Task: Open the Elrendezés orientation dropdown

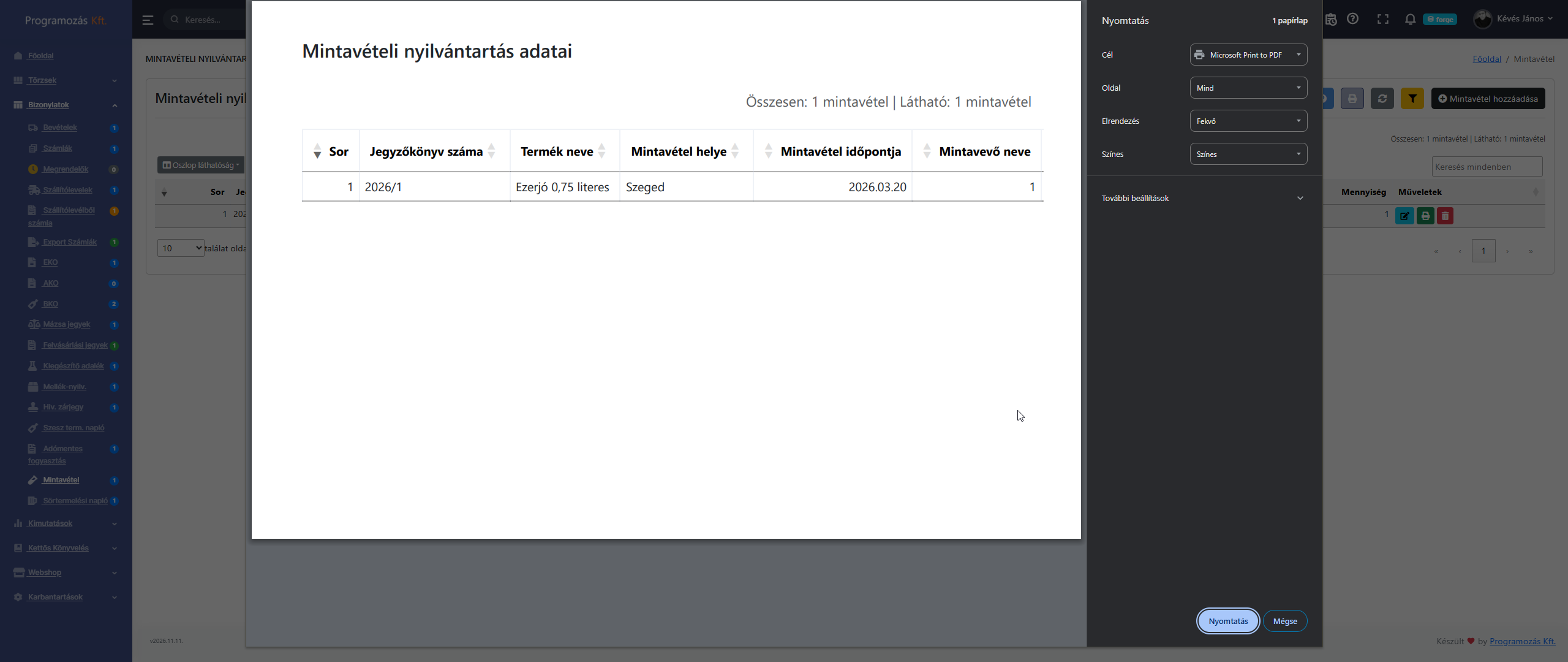Action: click(1248, 121)
